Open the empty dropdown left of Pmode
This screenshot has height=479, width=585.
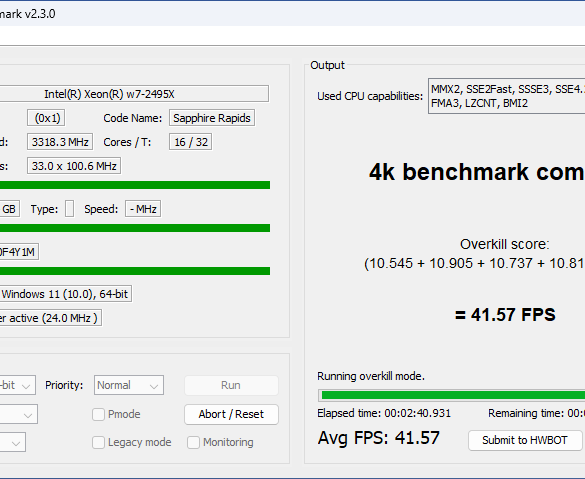(x=19, y=414)
